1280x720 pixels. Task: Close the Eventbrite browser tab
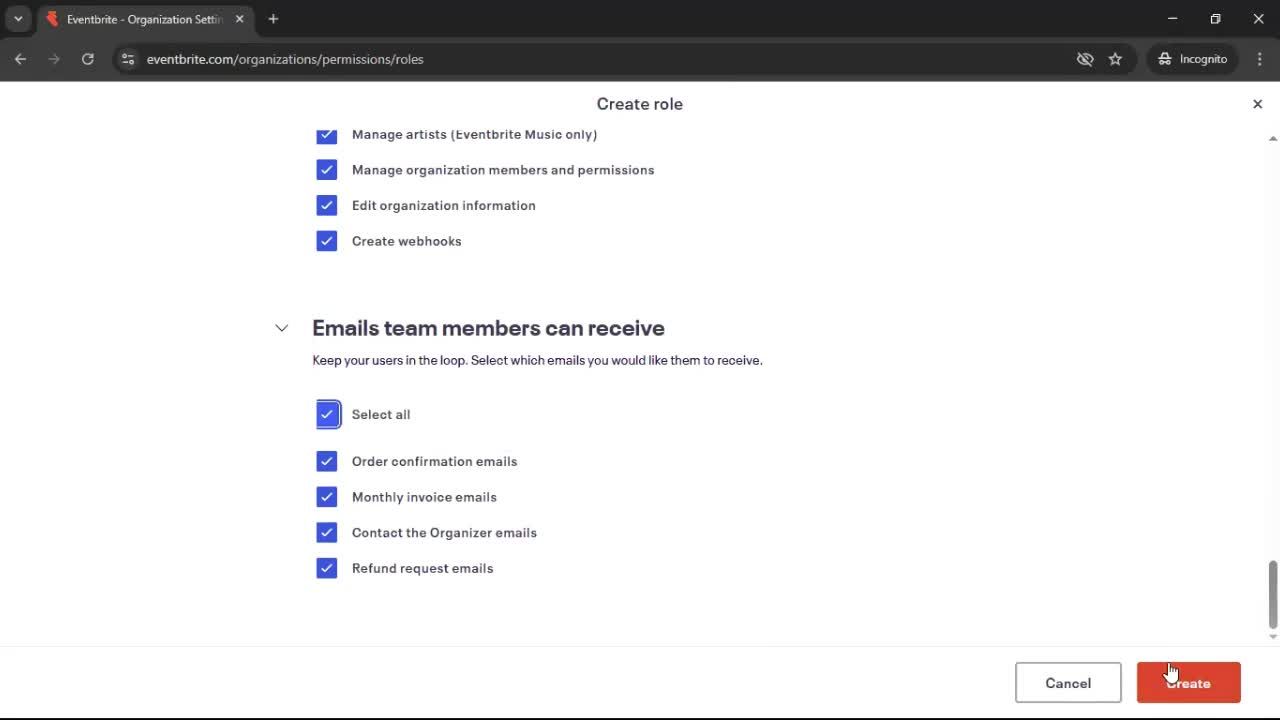240,19
